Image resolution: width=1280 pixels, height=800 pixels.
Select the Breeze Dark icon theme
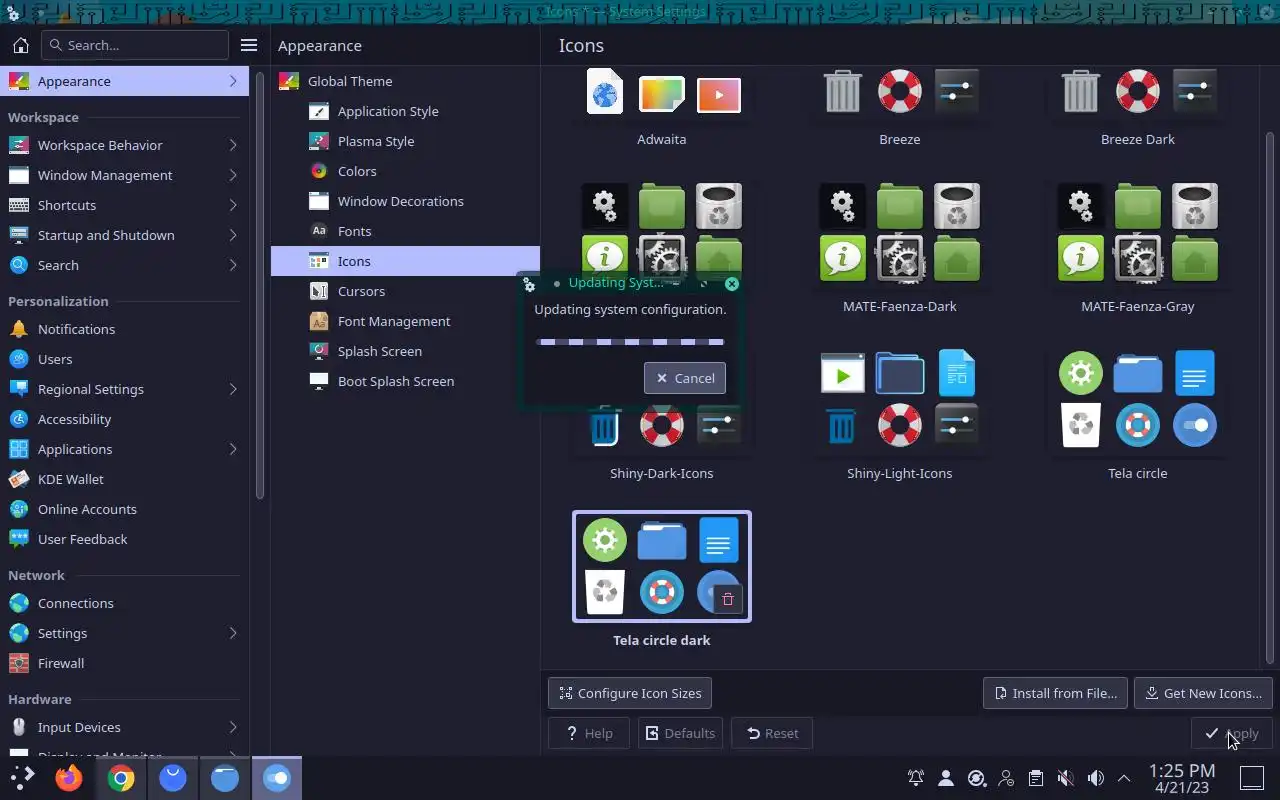1138,108
